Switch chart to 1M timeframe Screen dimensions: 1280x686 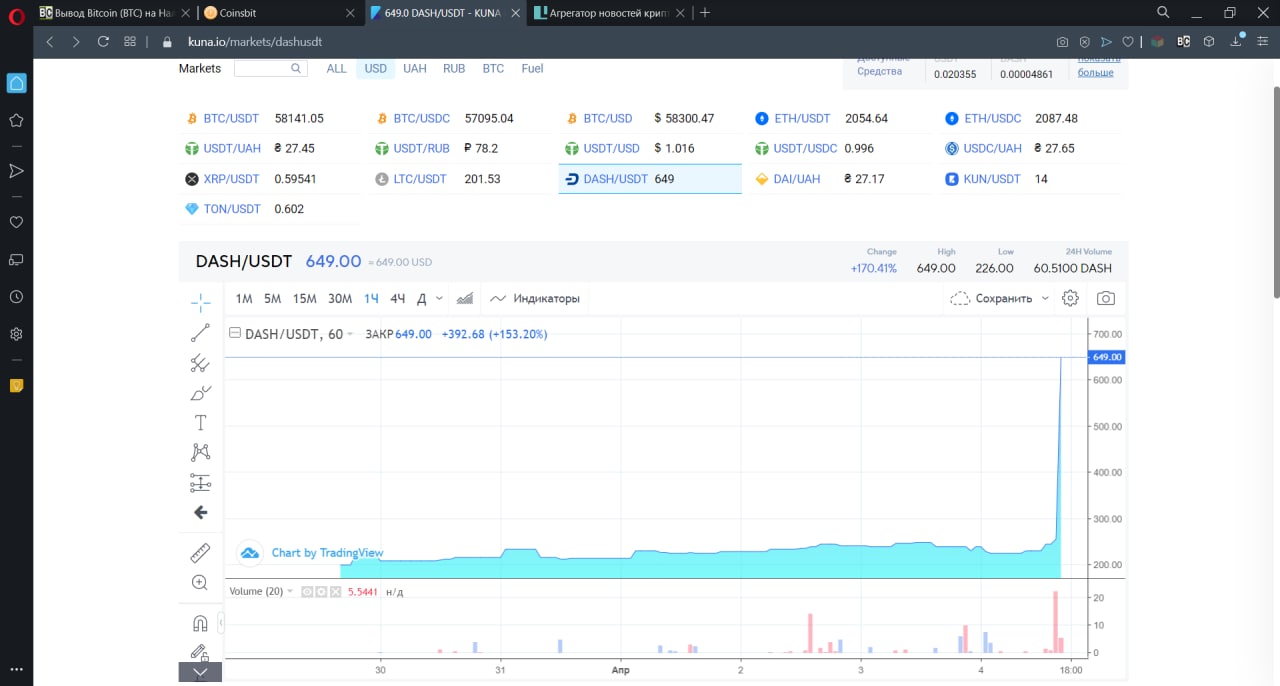coord(244,298)
